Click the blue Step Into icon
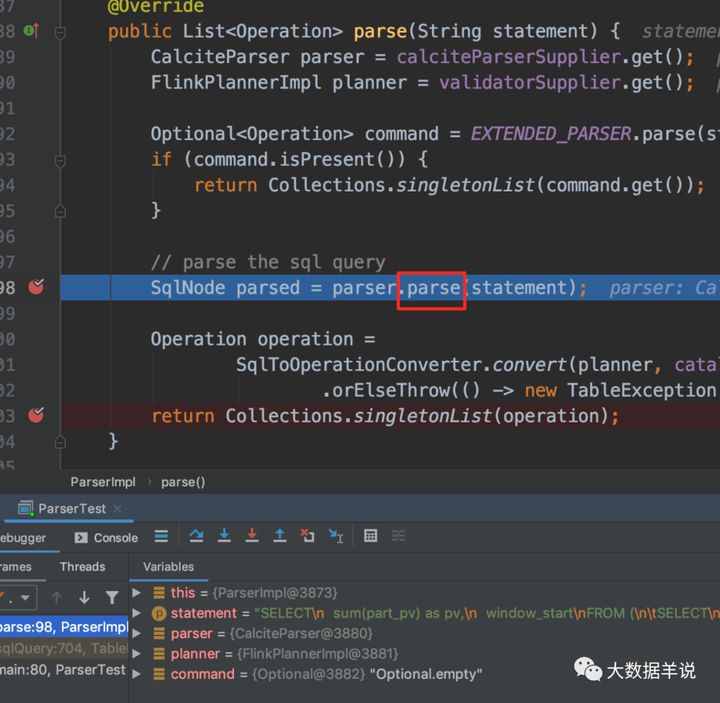This screenshot has height=703, width=720. [224, 536]
